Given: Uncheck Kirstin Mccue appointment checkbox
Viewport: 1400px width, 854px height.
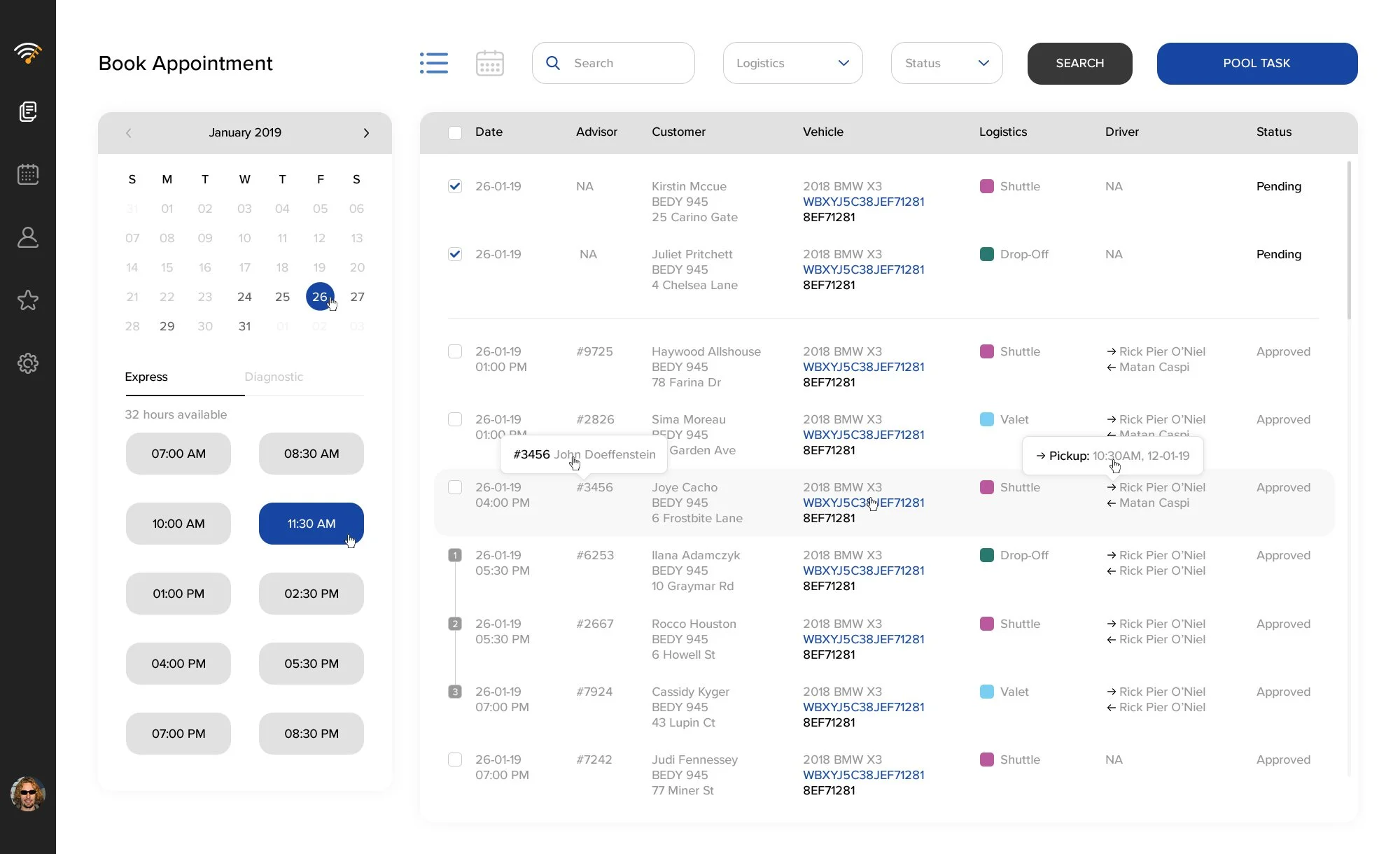Looking at the screenshot, I should click(455, 186).
